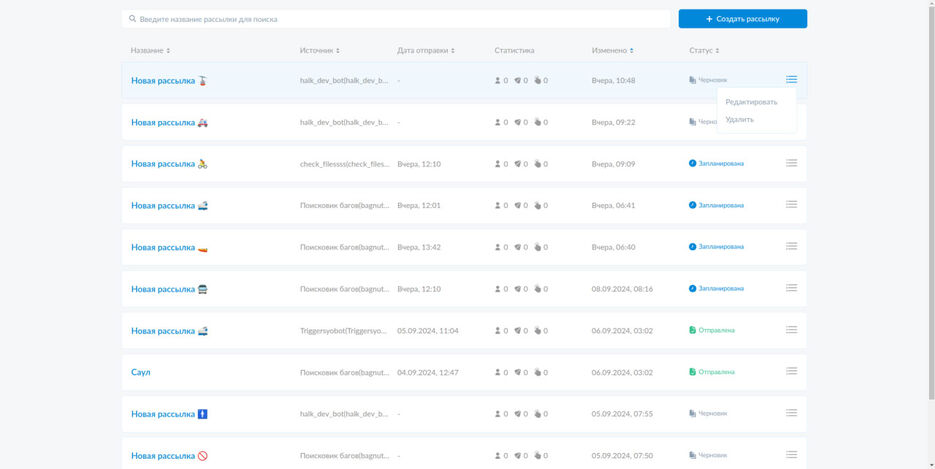The height and width of the screenshot is (469, 935).
Task: Click the Создать рассылку button
Action: point(742,19)
